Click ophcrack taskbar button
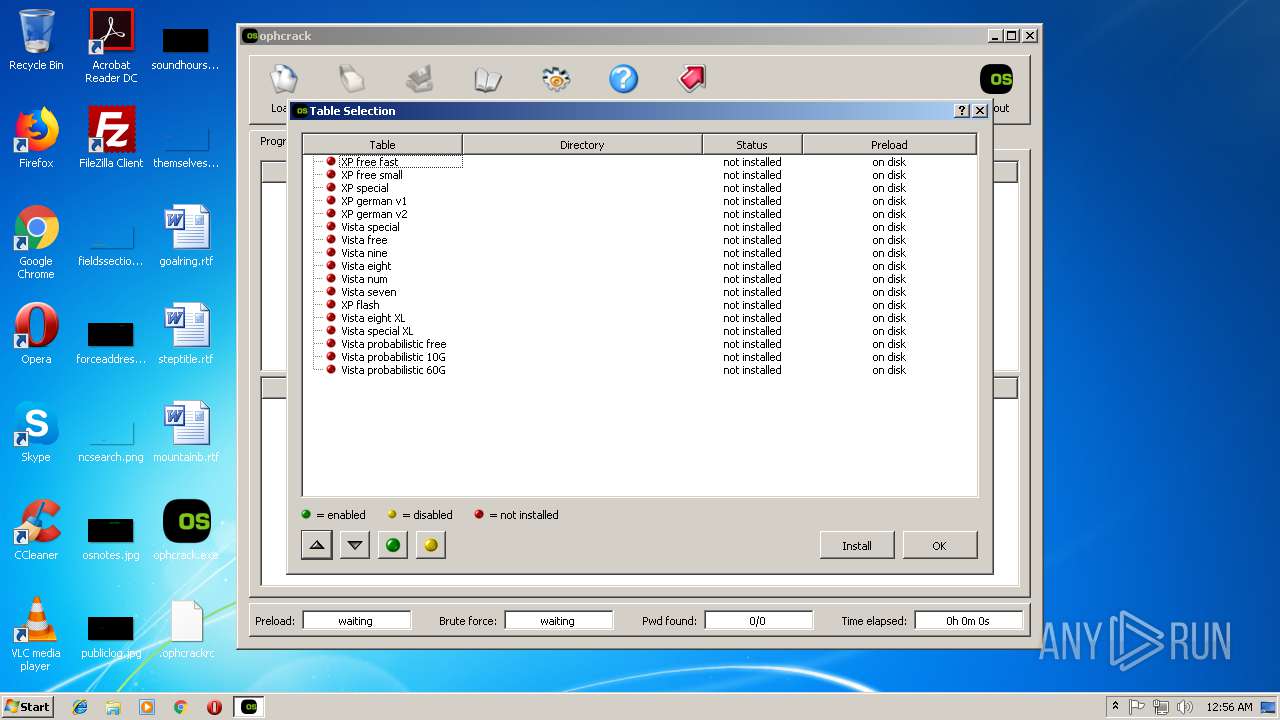This screenshot has width=1280, height=720. click(x=249, y=707)
